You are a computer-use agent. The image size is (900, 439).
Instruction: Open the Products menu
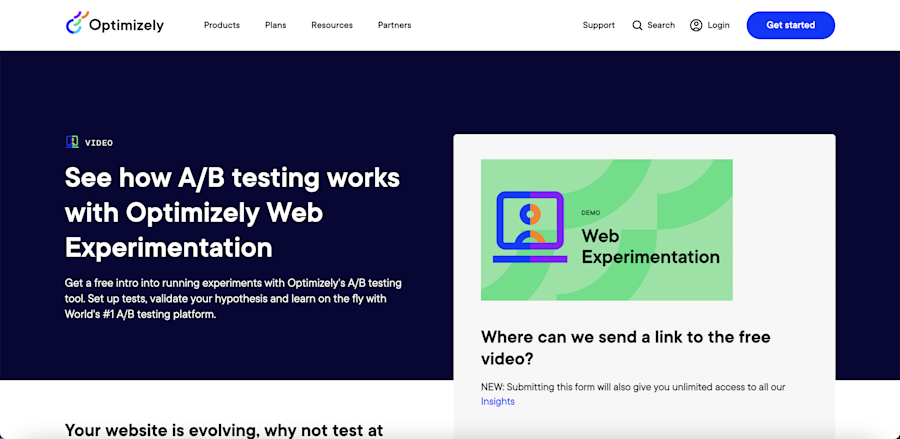tap(222, 25)
